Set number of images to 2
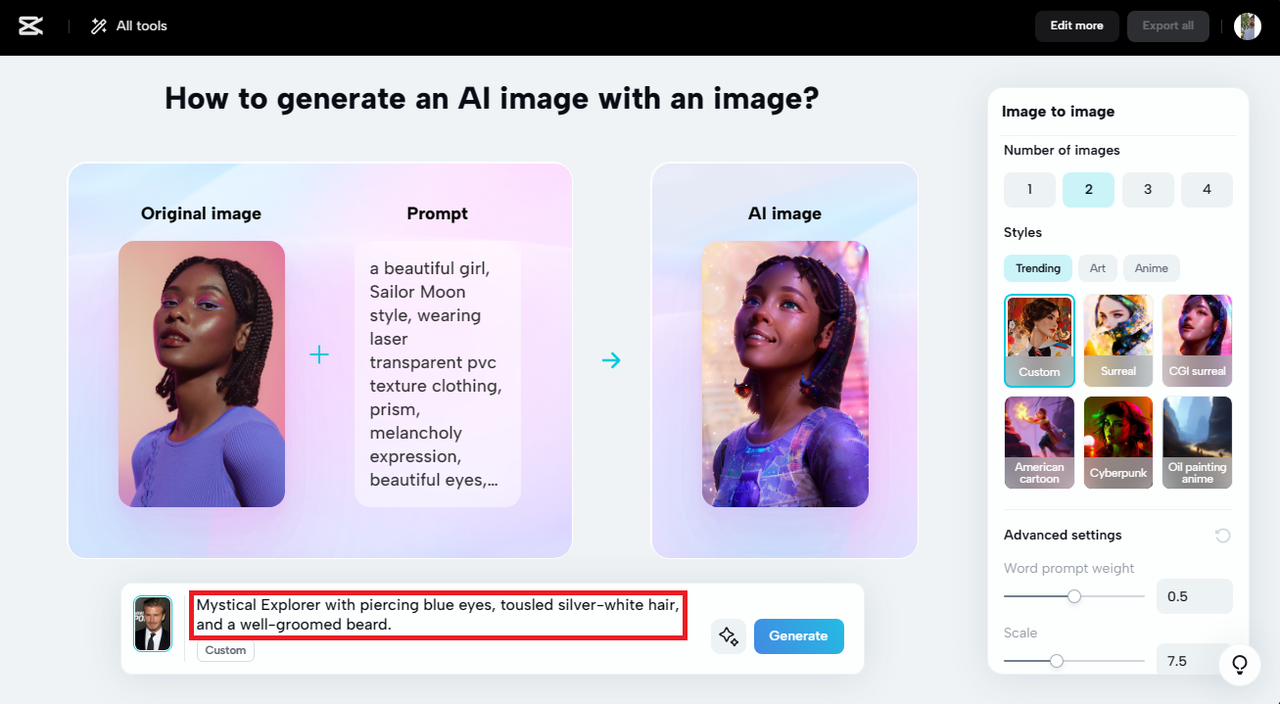The image size is (1280, 704). click(x=1089, y=189)
